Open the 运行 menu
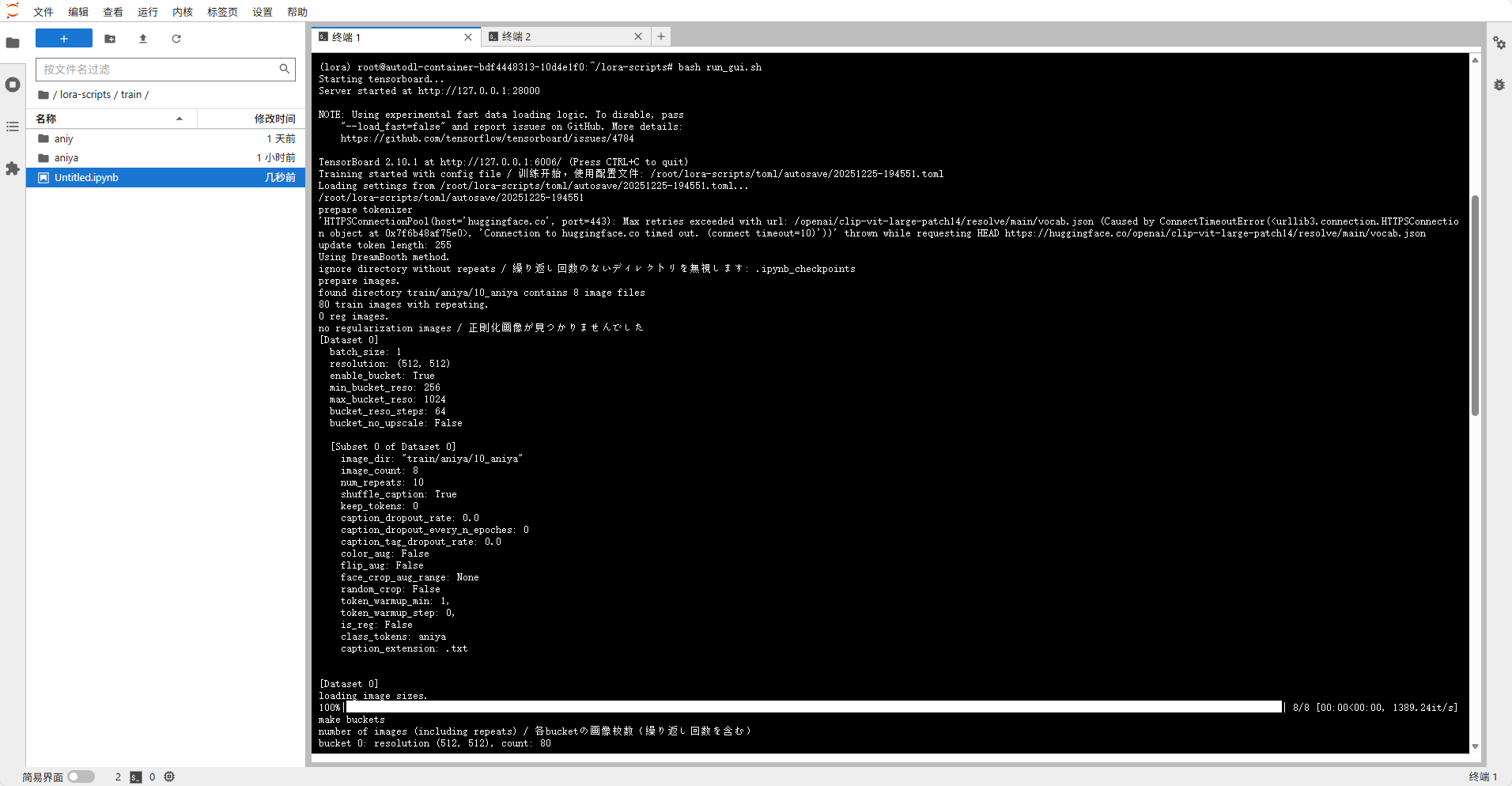The height and width of the screenshot is (786, 1512). click(147, 12)
